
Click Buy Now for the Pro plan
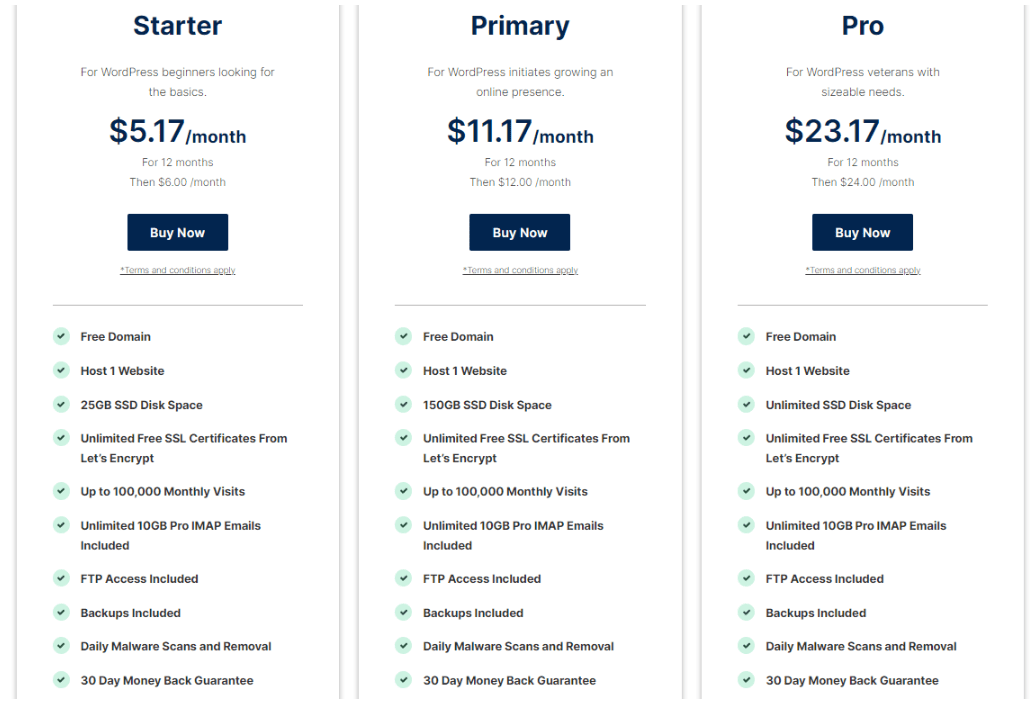(x=862, y=232)
